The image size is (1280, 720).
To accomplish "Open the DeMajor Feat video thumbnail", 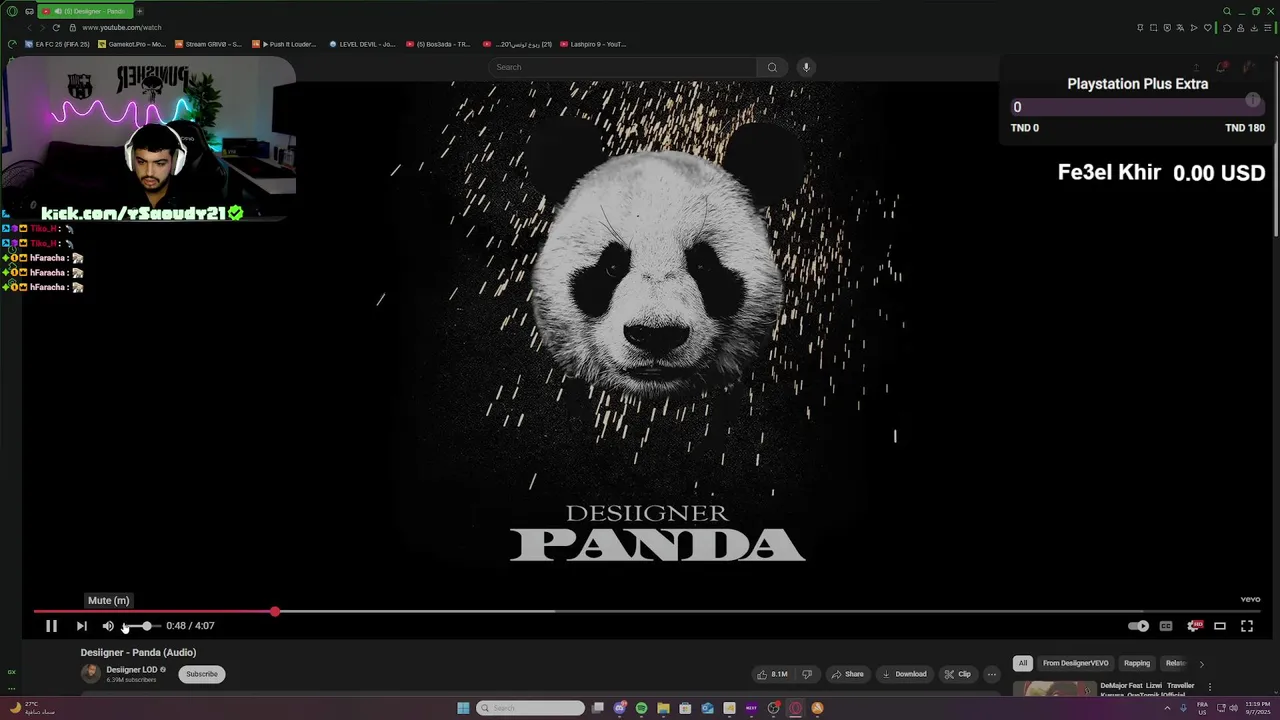I will 1055,689.
